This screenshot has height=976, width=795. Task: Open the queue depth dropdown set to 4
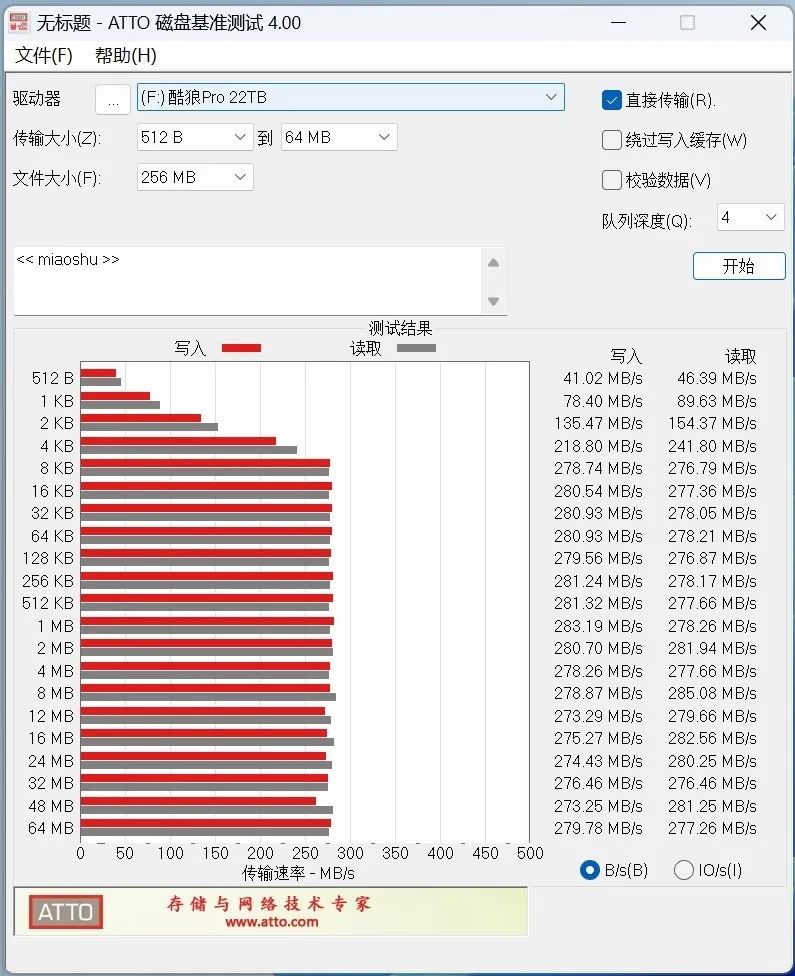tap(750, 217)
